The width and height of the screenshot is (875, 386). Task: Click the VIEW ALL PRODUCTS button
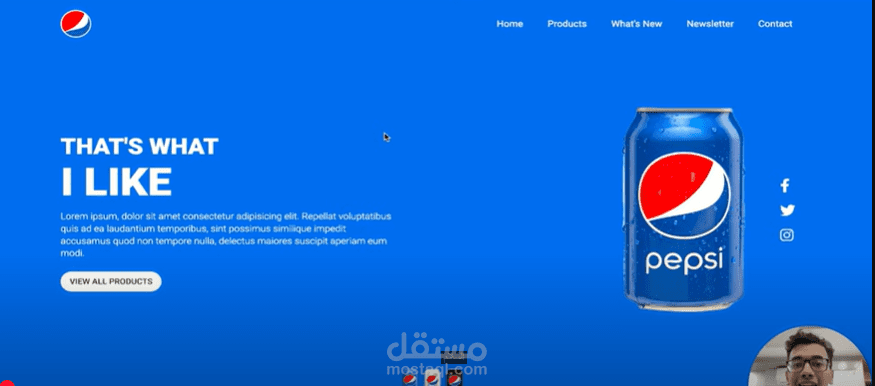tap(111, 282)
